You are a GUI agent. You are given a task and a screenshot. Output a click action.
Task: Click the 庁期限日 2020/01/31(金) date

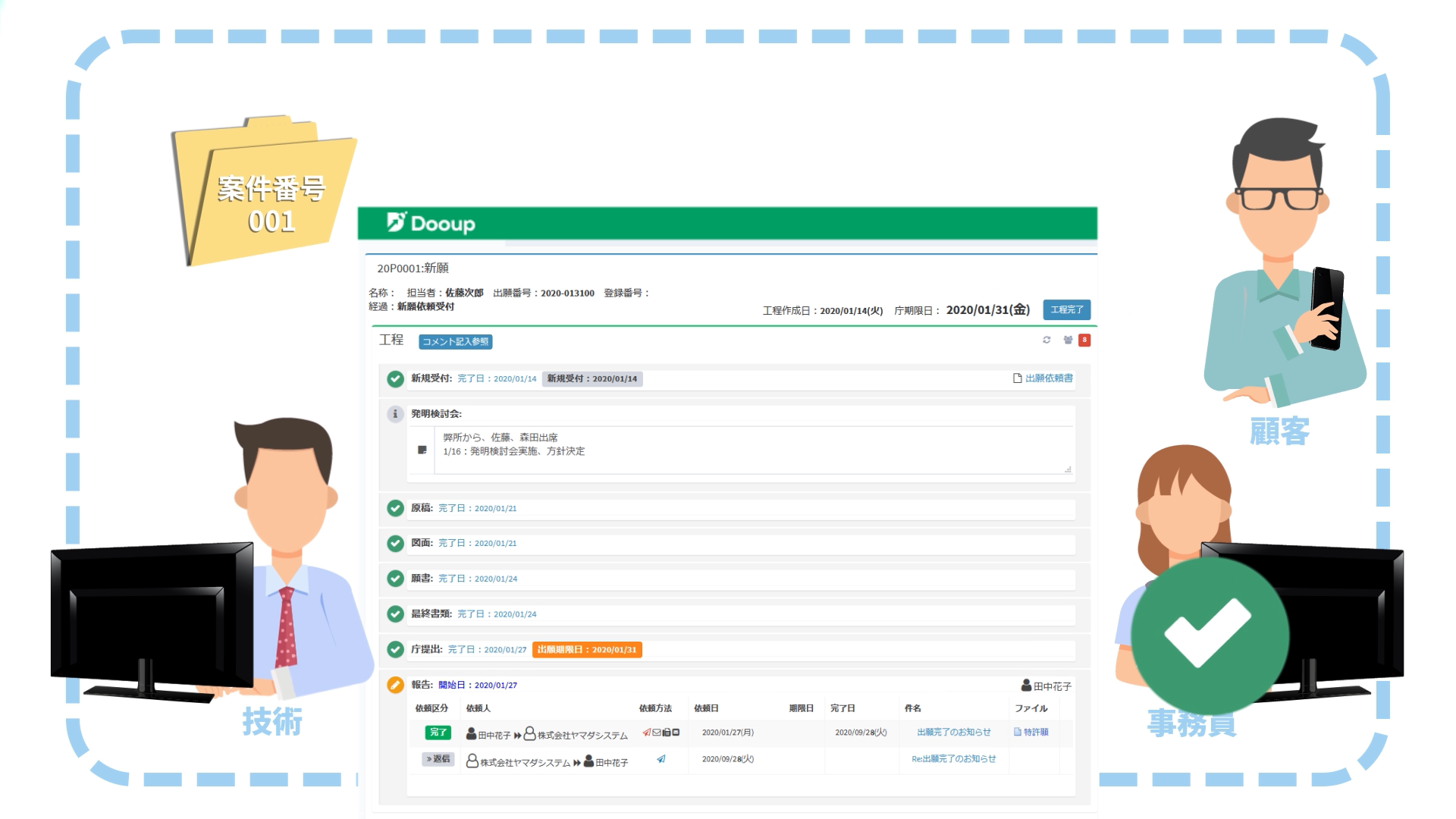pos(988,309)
